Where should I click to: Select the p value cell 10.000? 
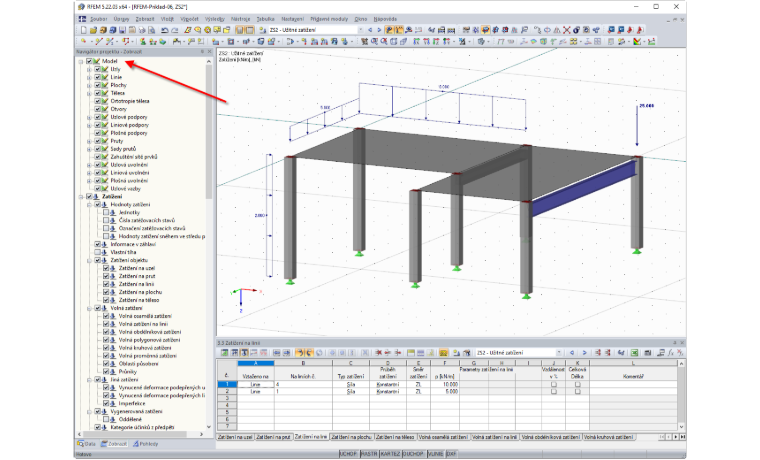(444, 384)
